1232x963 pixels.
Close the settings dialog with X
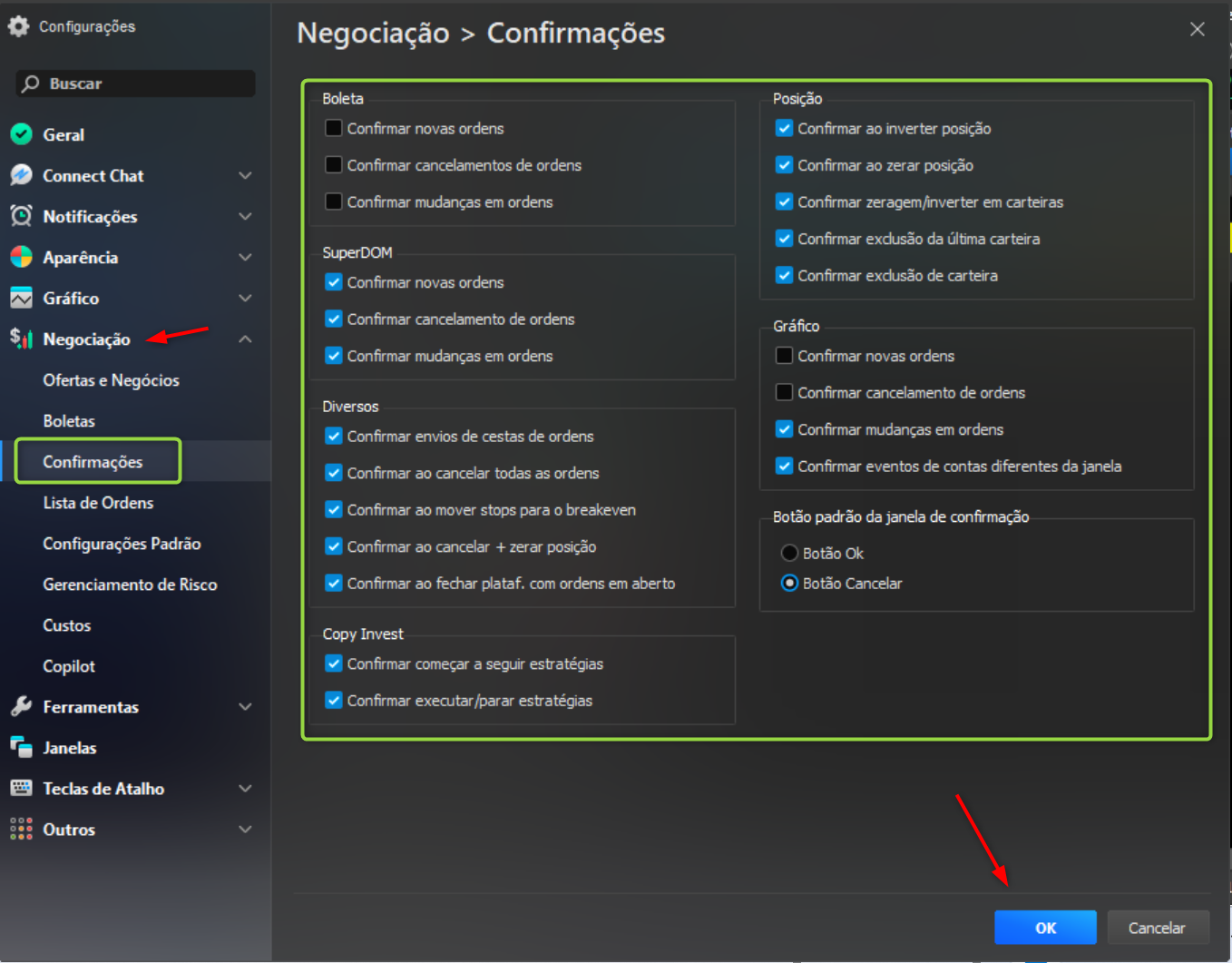point(1198,29)
